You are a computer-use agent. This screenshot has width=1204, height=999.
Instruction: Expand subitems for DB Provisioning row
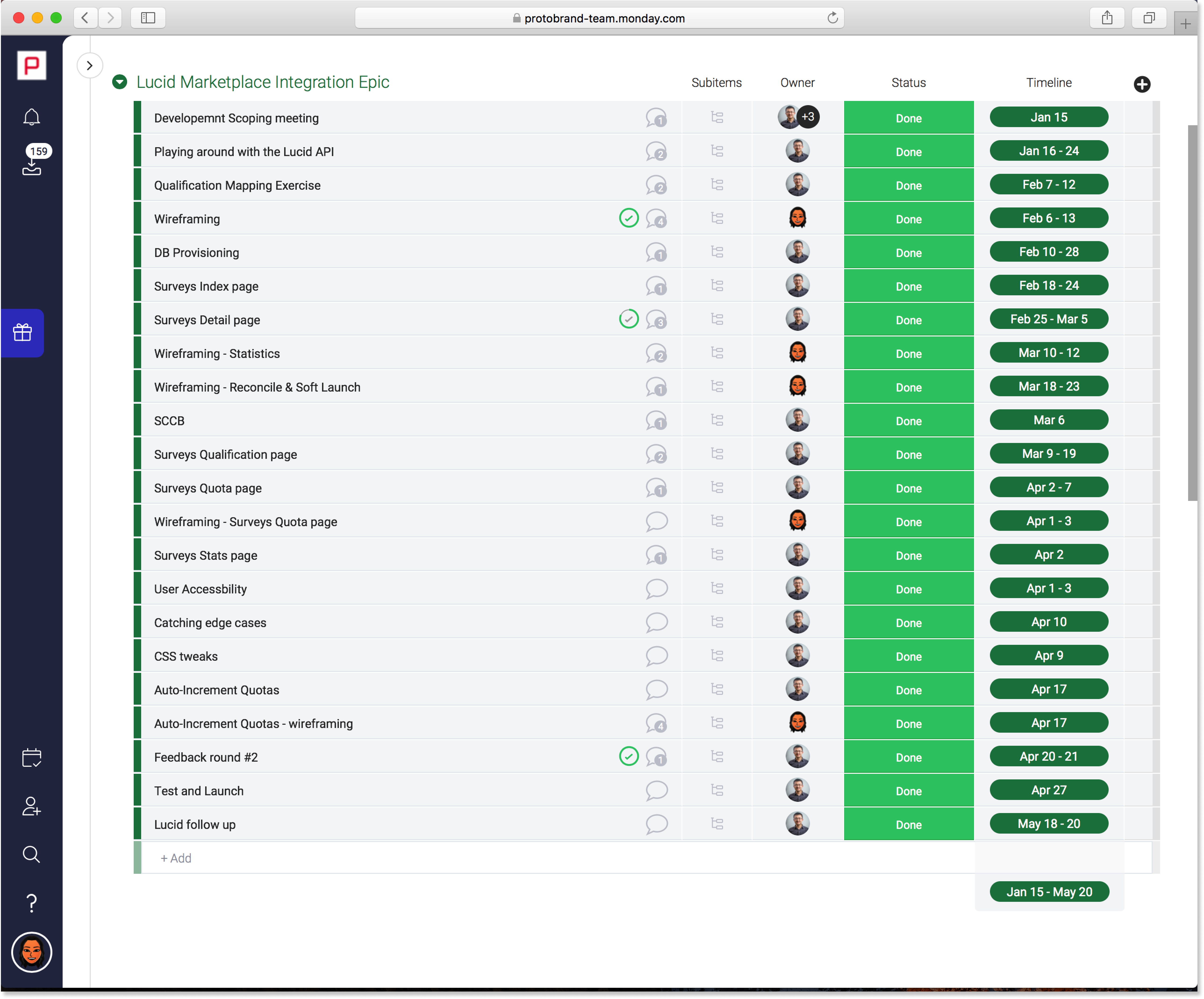pos(717,252)
